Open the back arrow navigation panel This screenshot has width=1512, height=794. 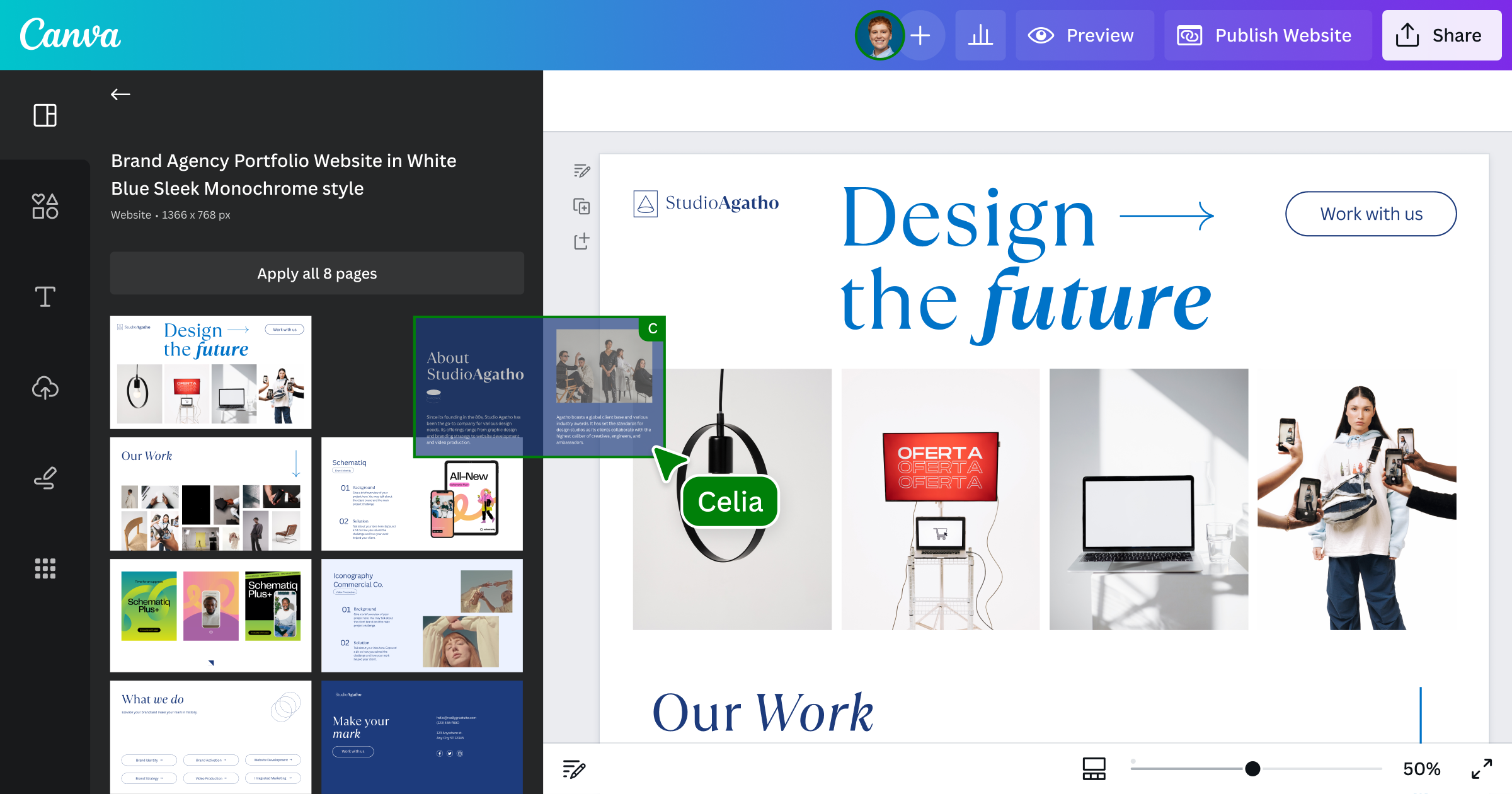pos(120,94)
